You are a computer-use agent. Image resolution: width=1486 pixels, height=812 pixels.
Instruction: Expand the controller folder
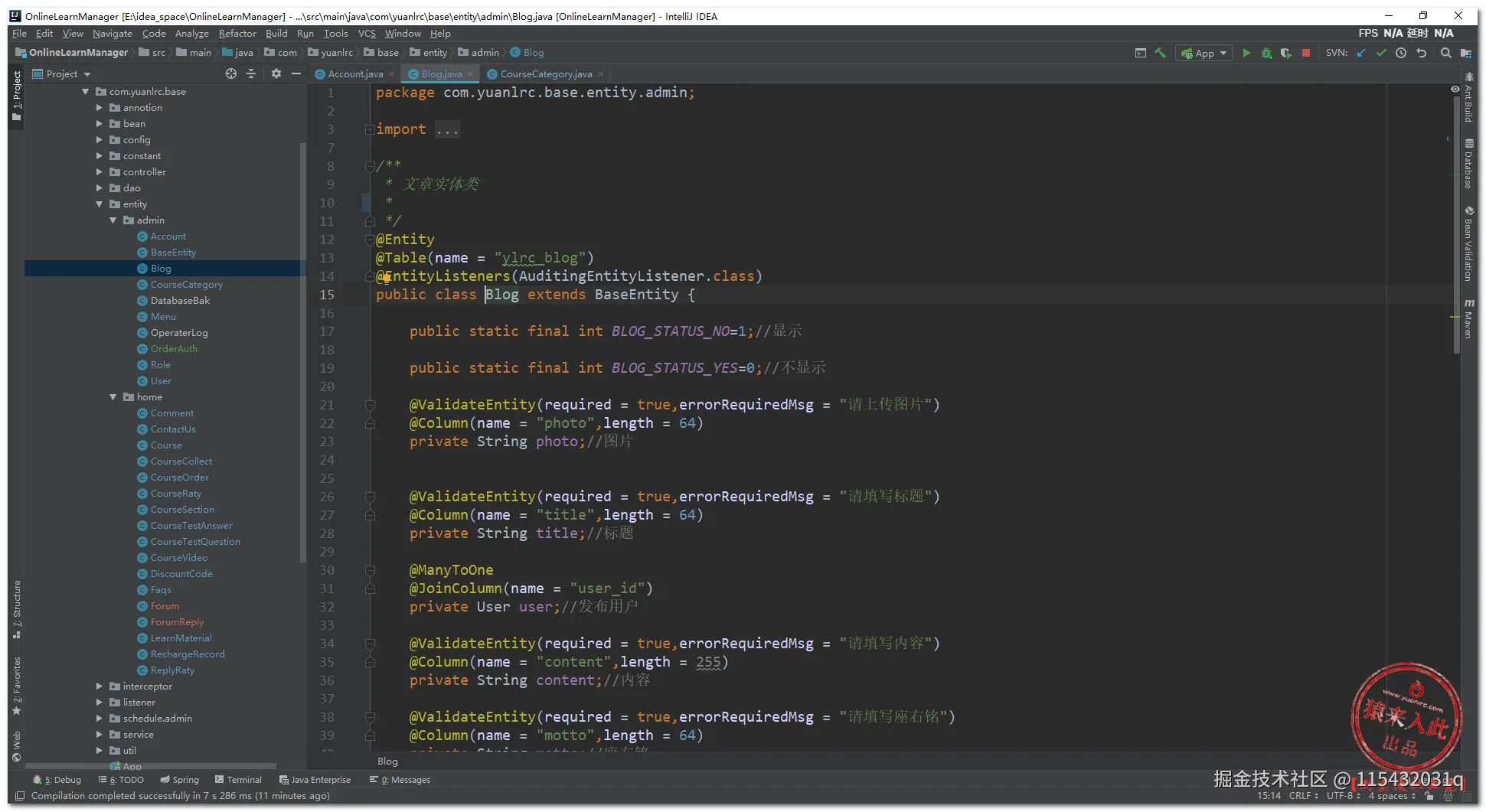(100, 172)
